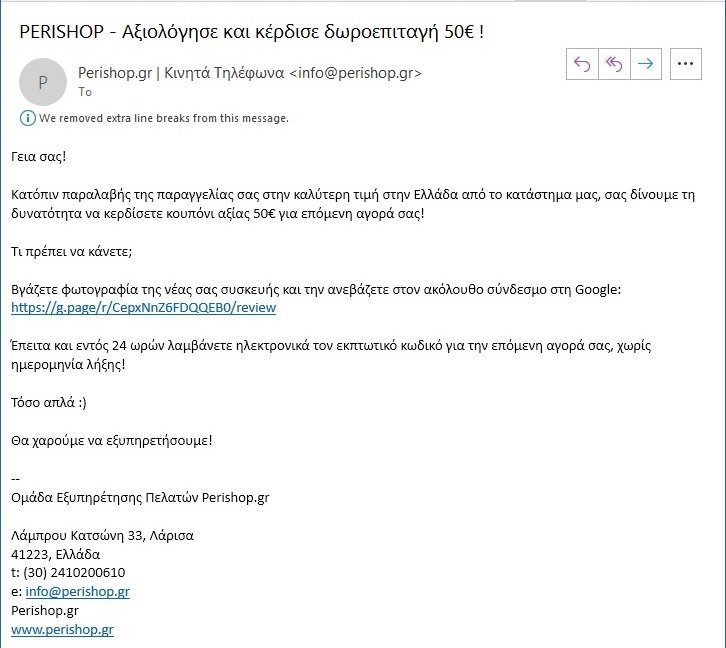726x648 pixels.
Task: Open the www.perishop.gr website link
Action: point(63,629)
